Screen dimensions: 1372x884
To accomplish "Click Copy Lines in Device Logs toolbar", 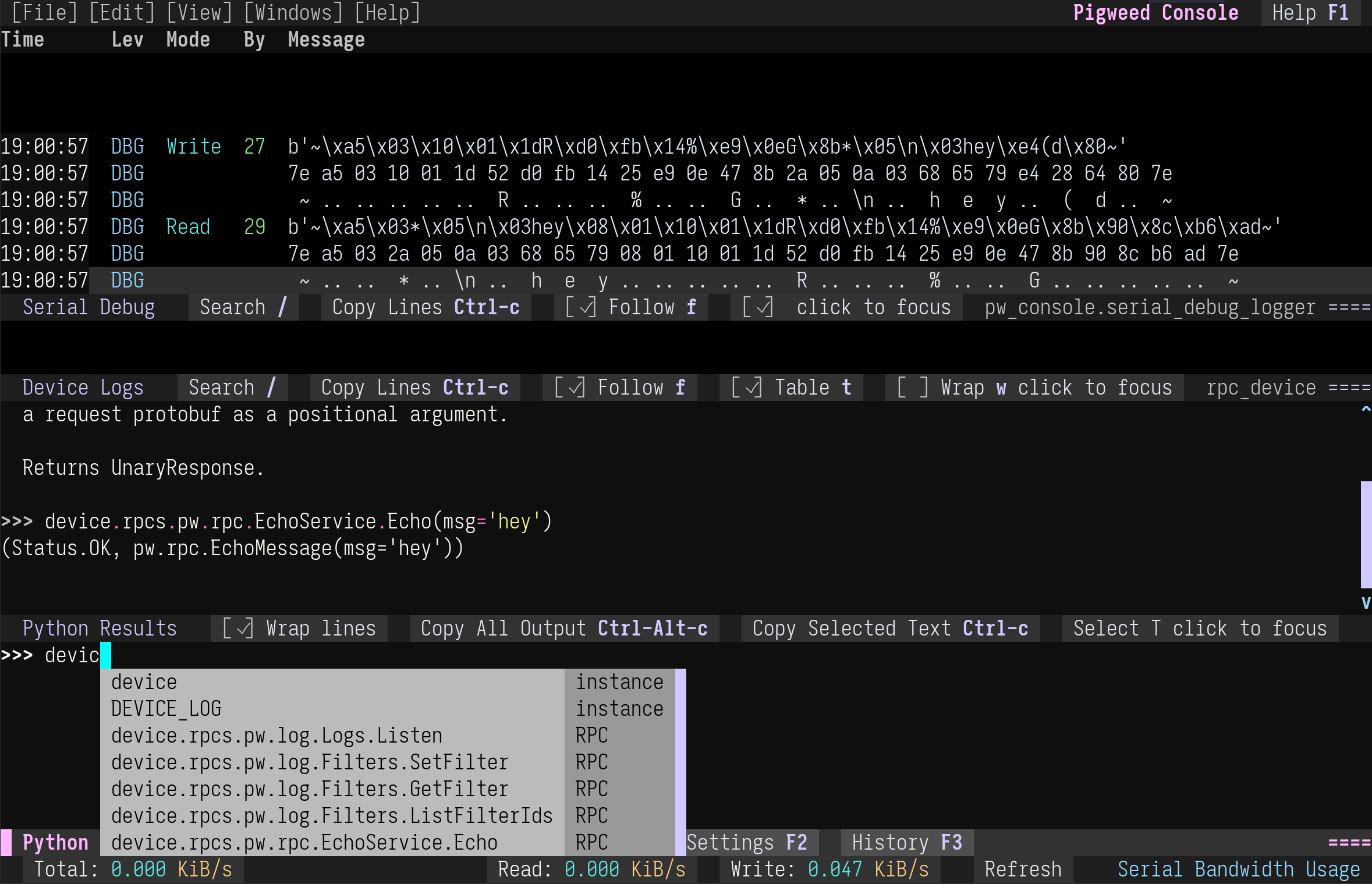I will coord(414,388).
